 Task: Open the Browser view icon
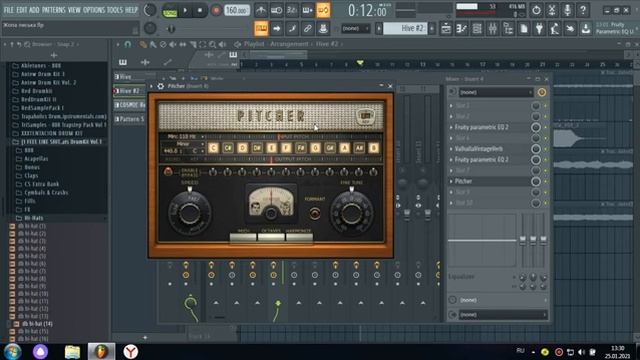508,28
